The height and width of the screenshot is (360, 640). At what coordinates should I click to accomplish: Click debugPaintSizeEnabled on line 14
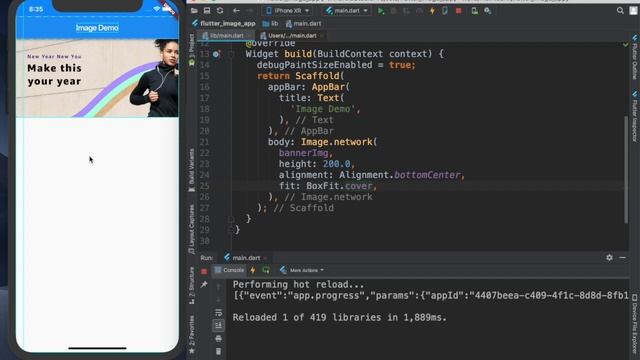314,65
